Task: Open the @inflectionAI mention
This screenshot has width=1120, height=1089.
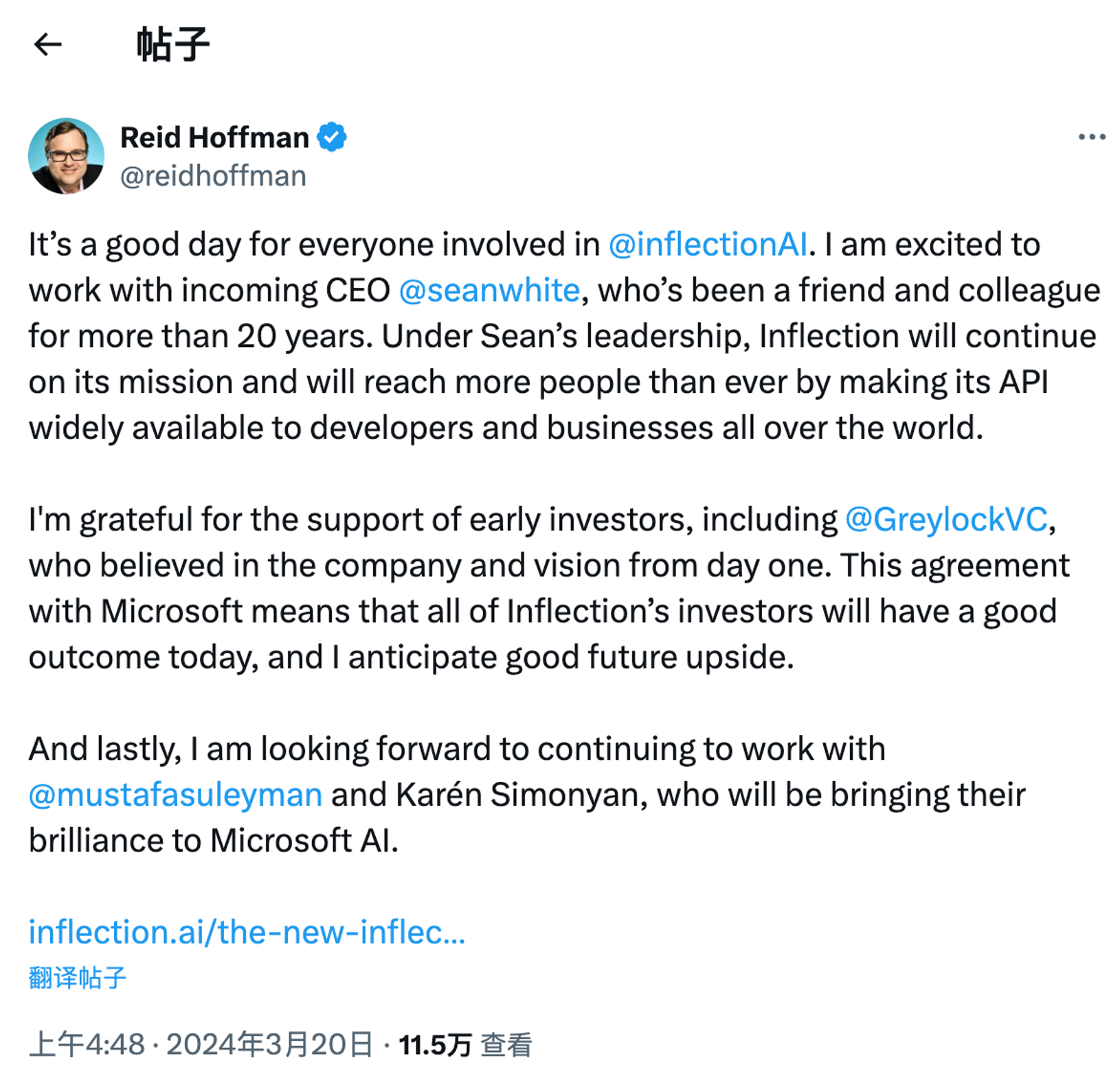Action: pyautogui.click(x=708, y=245)
